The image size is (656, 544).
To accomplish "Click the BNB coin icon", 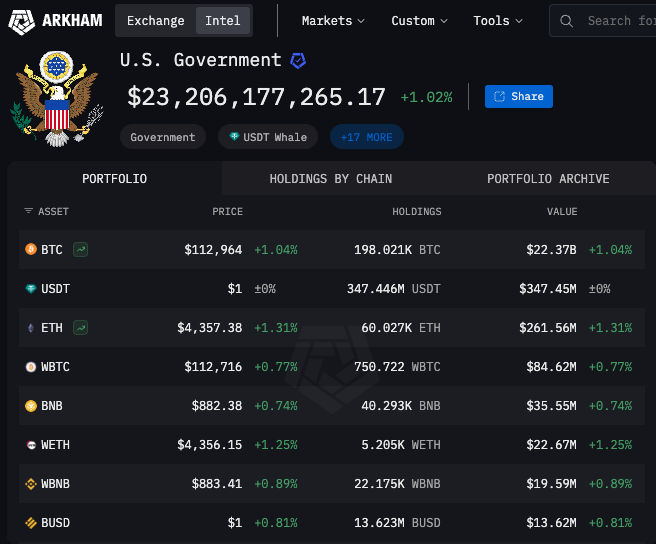I will point(31,405).
